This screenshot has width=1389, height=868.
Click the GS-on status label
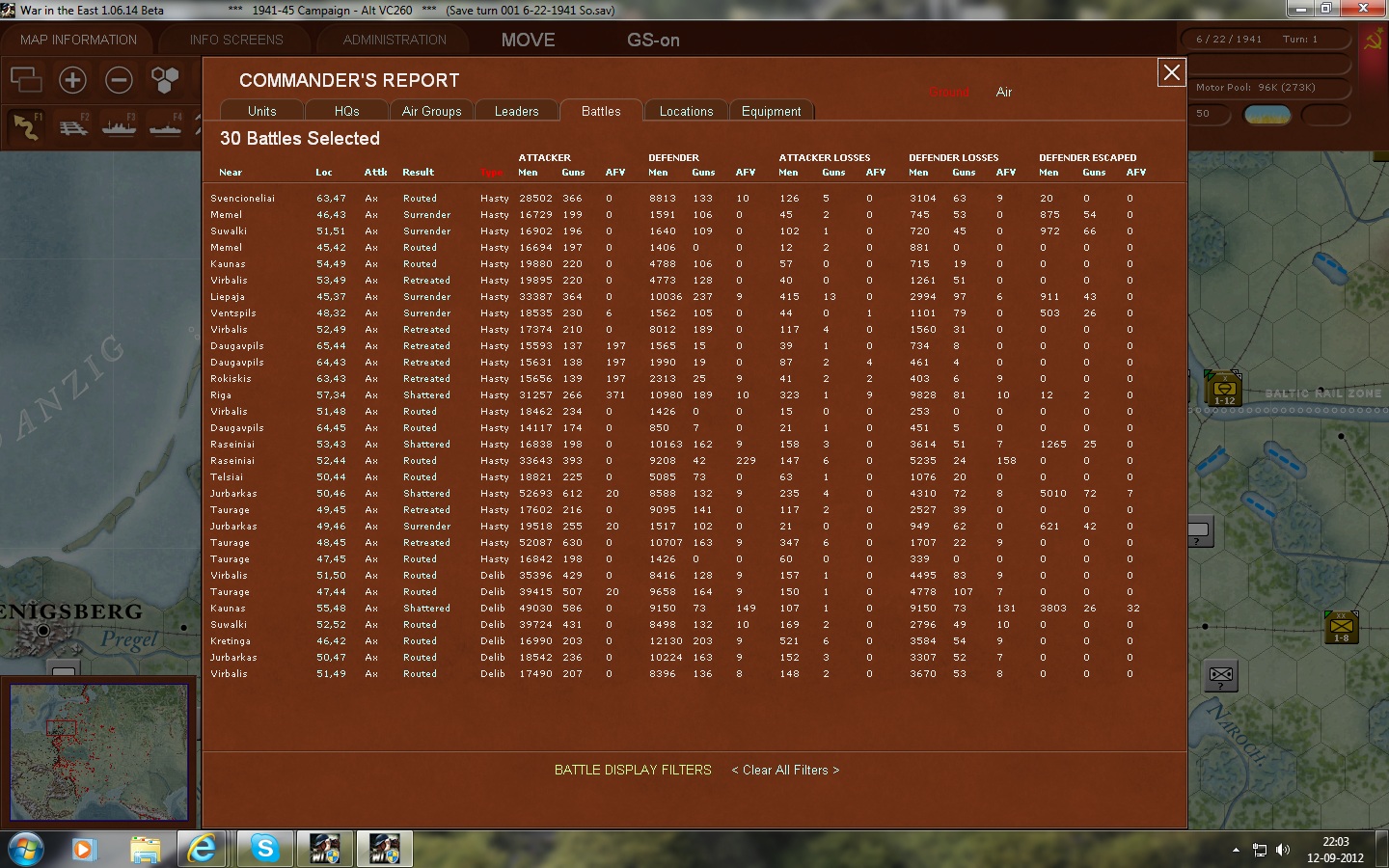click(x=653, y=40)
